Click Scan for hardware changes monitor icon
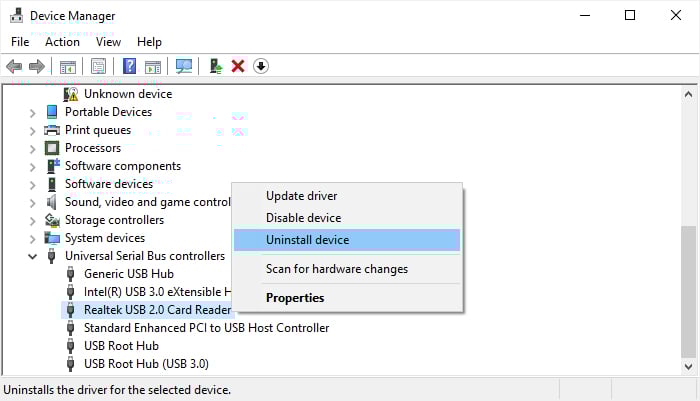 coord(183,67)
